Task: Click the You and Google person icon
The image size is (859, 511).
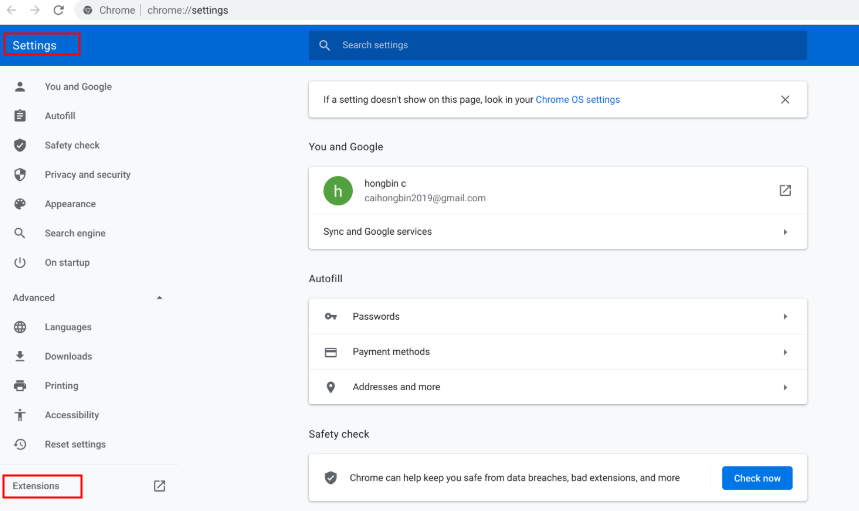Action: pos(20,87)
